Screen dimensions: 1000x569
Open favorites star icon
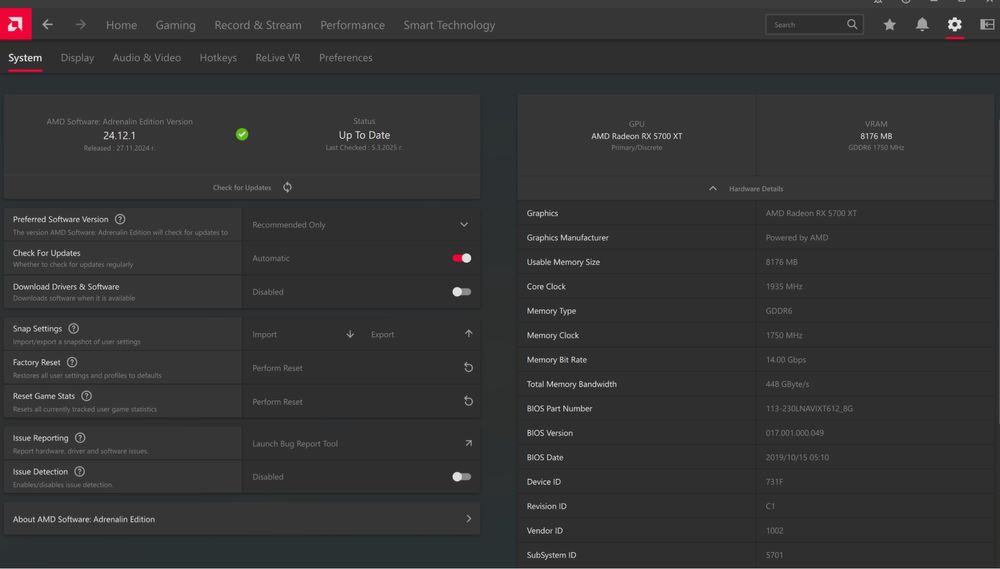pyautogui.click(x=890, y=24)
